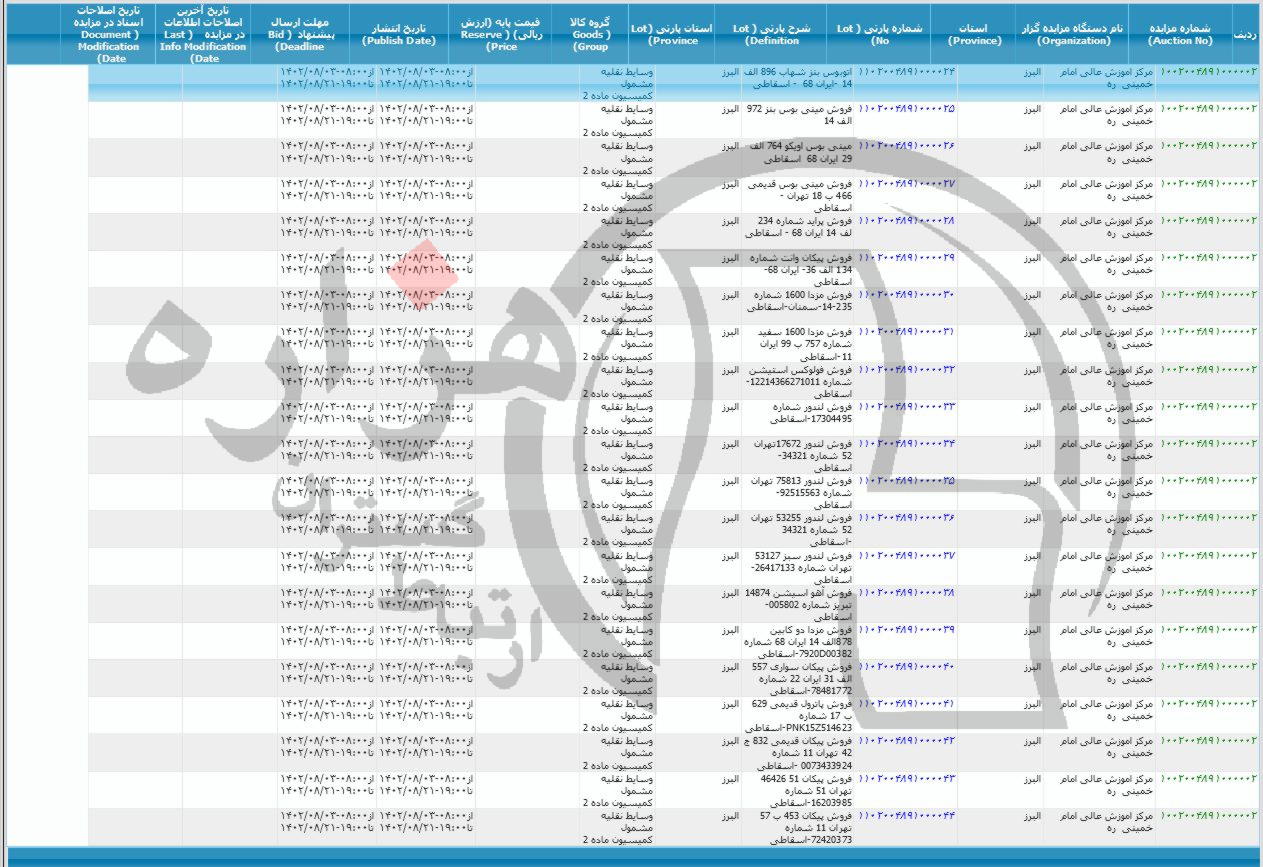Open lot number link ending in 44
The height and width of the screenshot is (867, 1263).
tap(907, 815)
